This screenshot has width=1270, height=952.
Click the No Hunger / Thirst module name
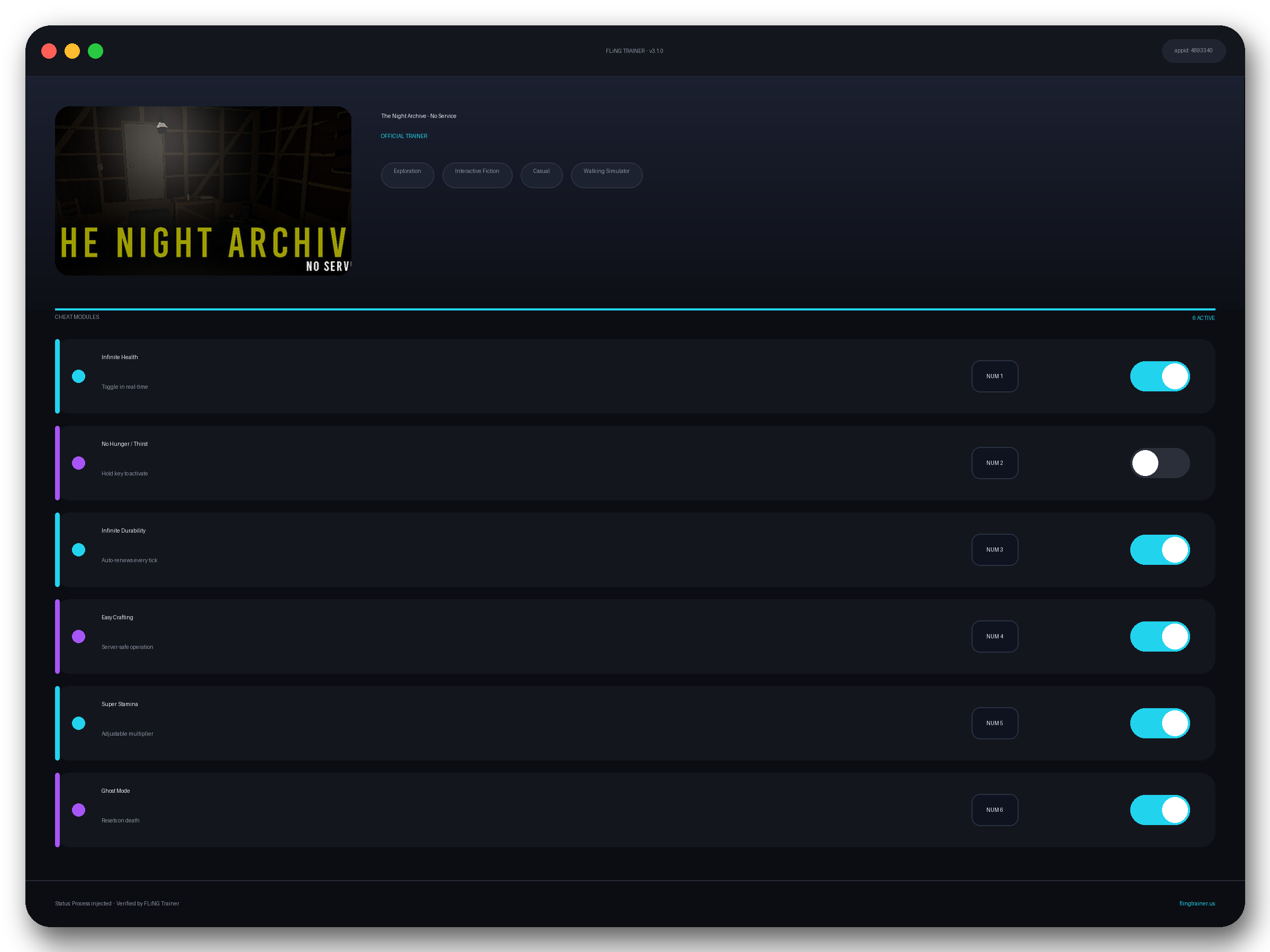pyautogui.click(x=124, y=444)
